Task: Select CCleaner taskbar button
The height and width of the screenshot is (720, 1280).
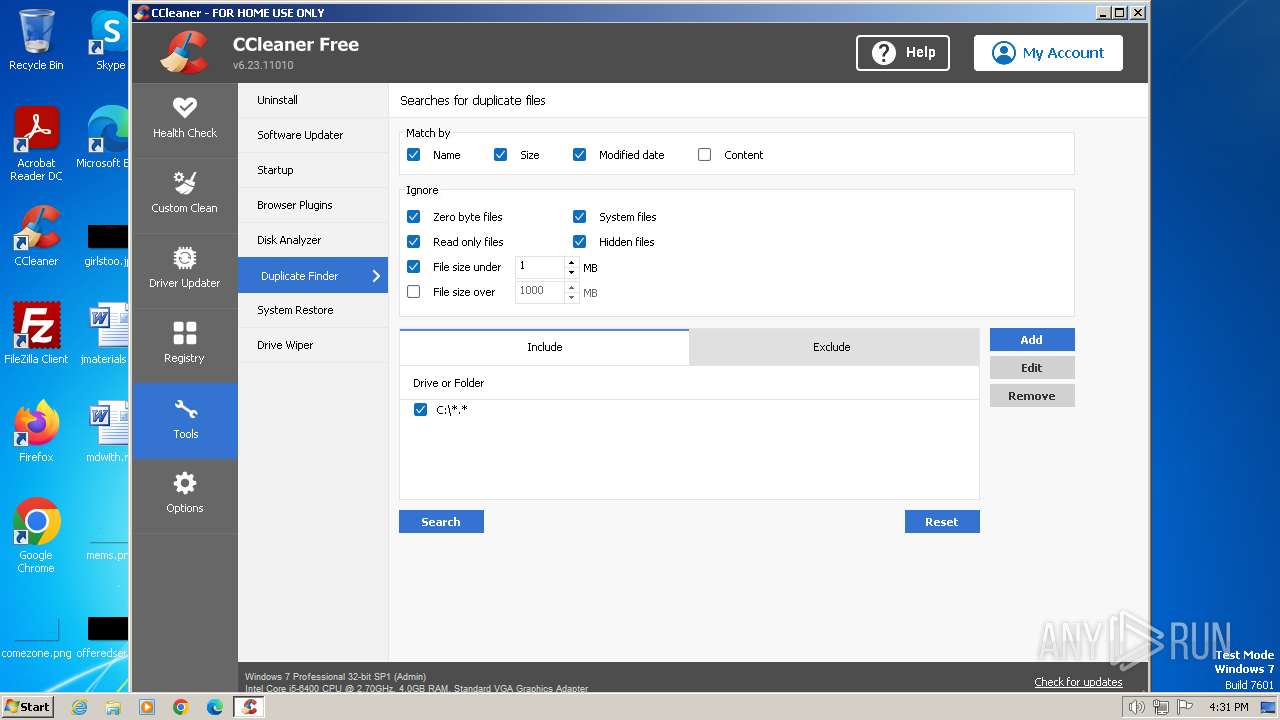Action: click(250, 707)
